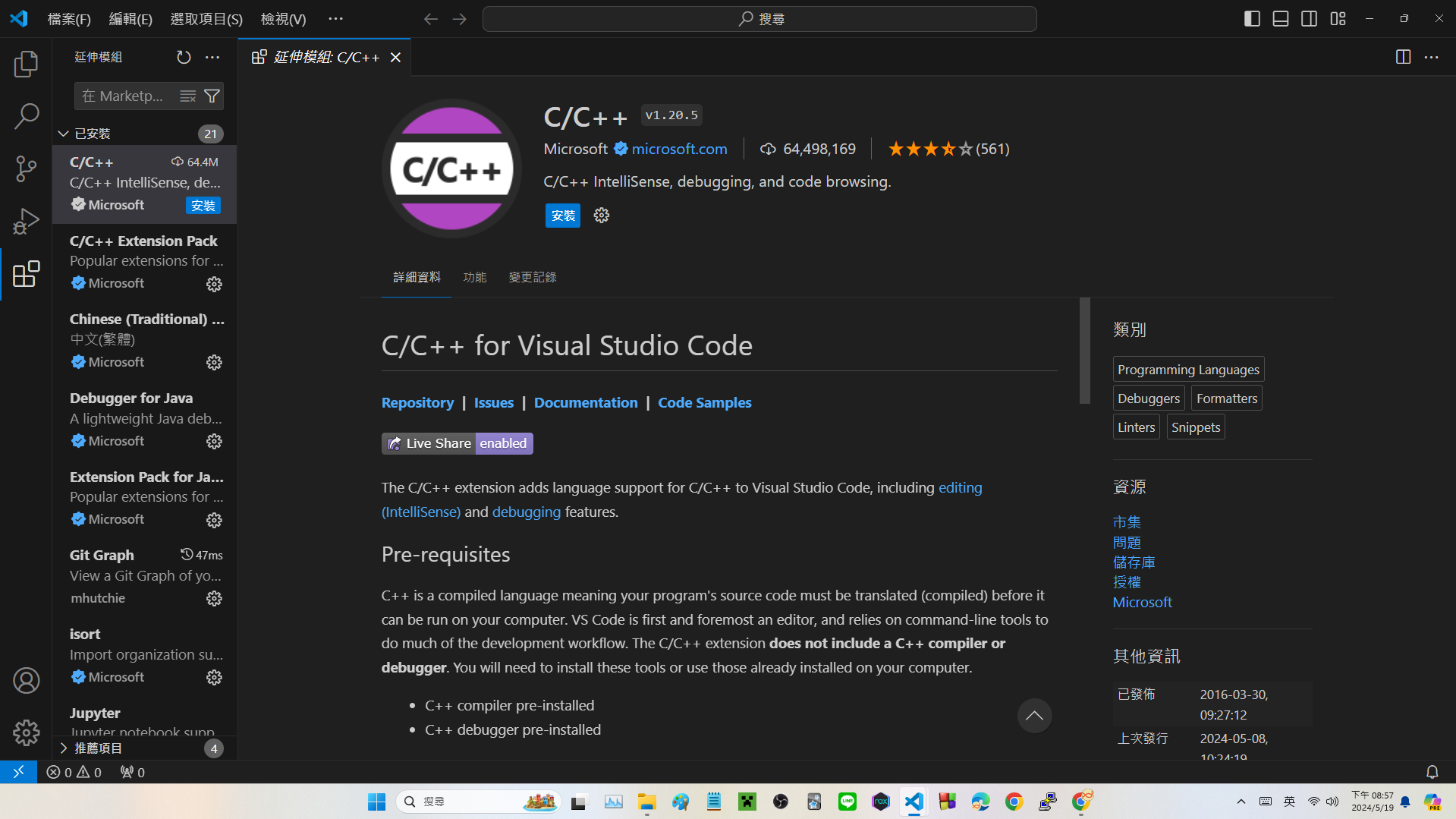Click the split editor right icon
The image size is (1456, 819).
(1403, 58)
